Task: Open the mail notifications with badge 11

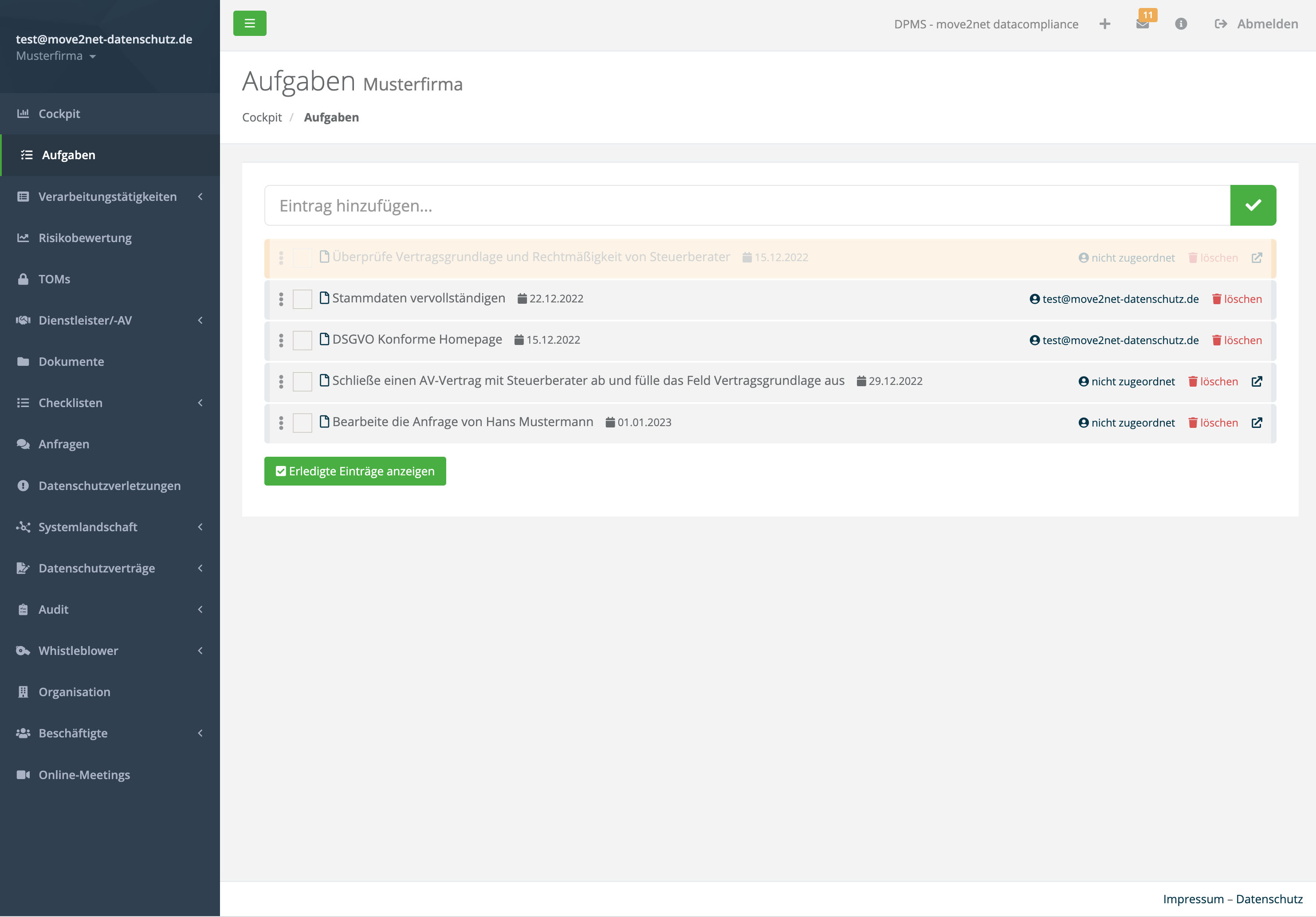Action: (1143, 24)
